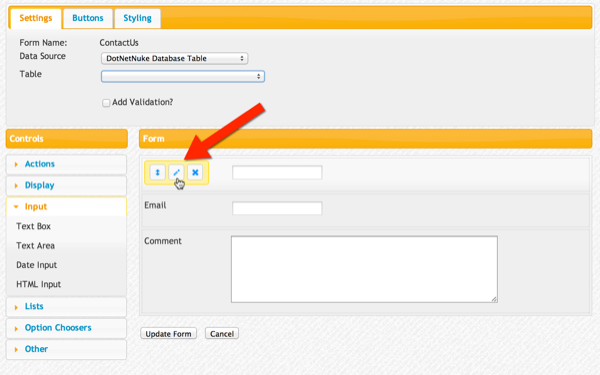Image resolution: width=600 pixels, height=375 pixels.
Task: Select the Date Input control
Action: click(x=36, y=265)
